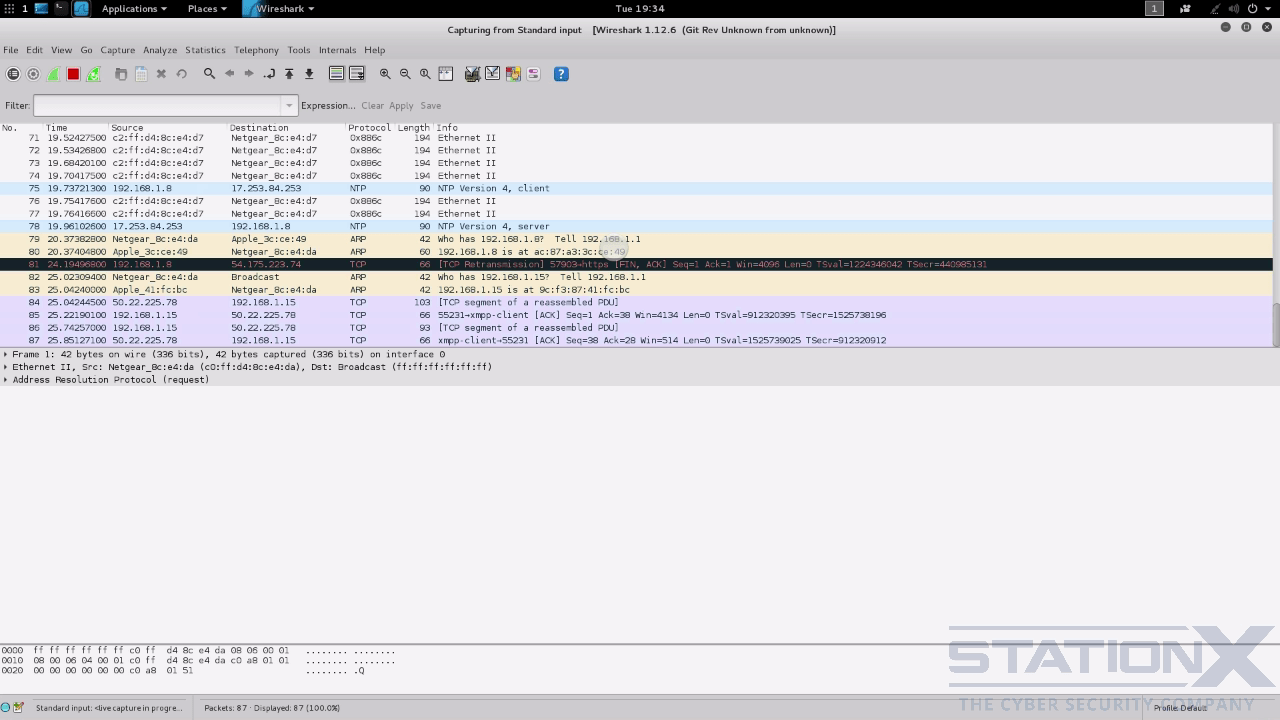
Task: Go to packet number icon
Action: click(x=269, y=74)
